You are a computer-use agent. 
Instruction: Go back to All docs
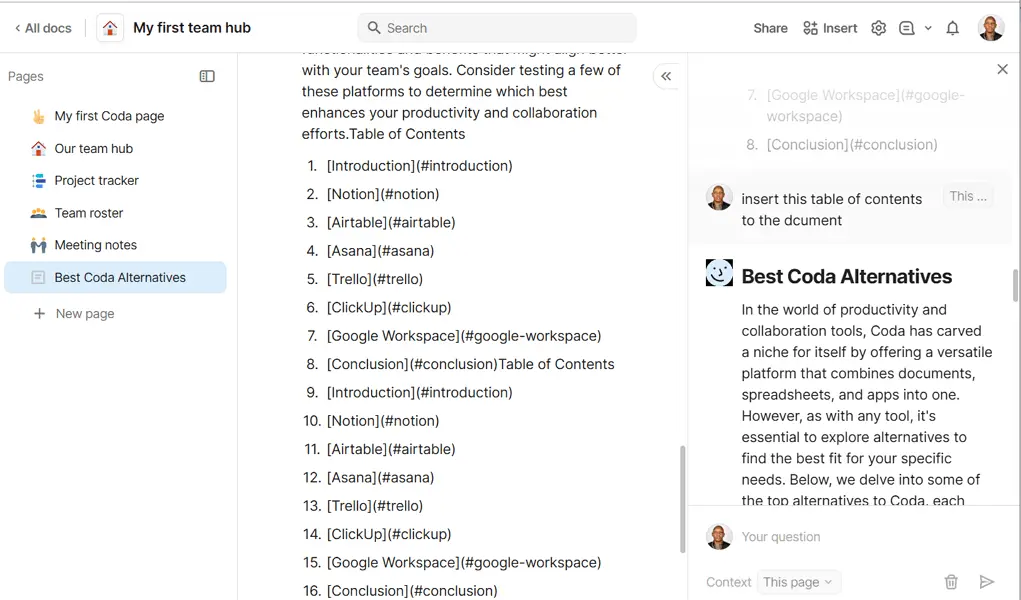[x=43, y=28]
